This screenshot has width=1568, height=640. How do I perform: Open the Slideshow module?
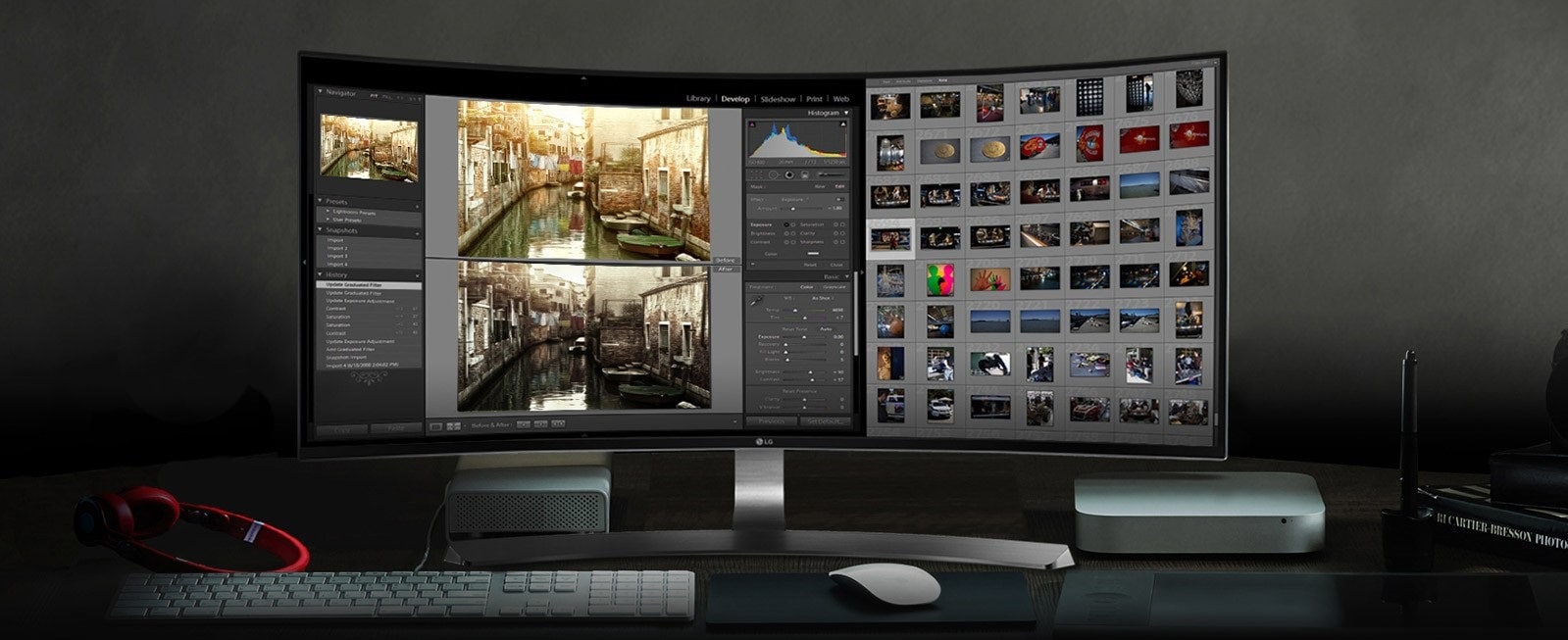point(778,99)
